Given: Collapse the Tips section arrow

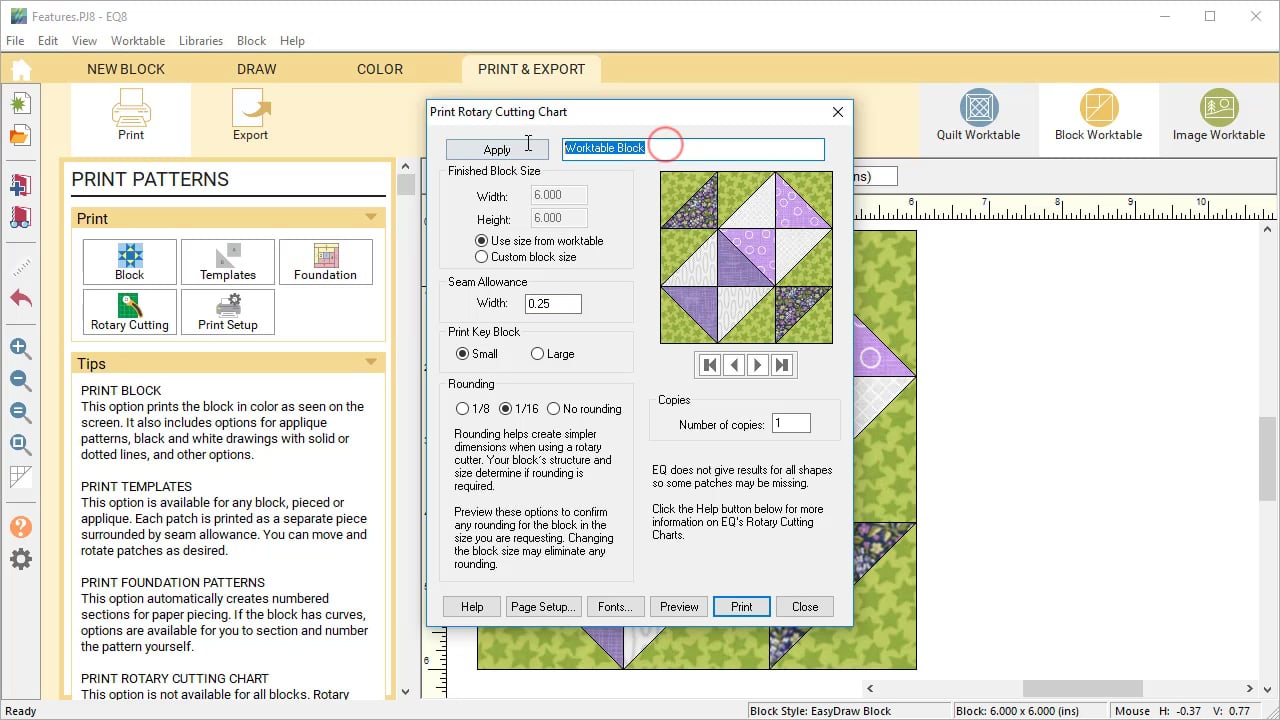Looking at the screenshot, I should (x=371, y=362).
